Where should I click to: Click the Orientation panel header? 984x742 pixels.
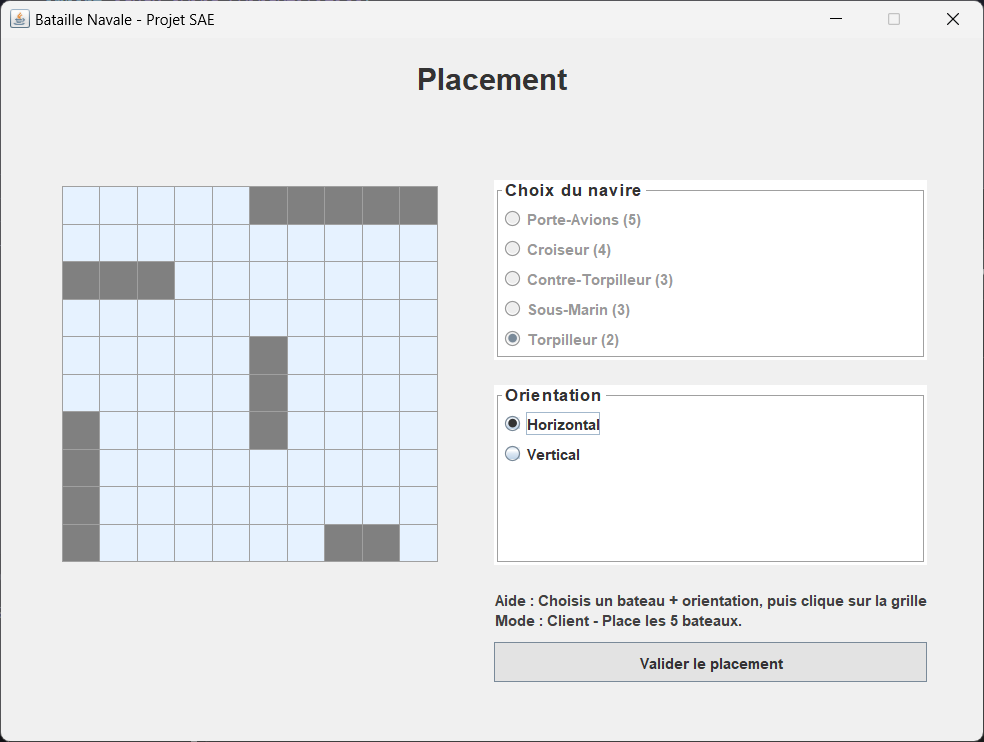tap(553, 396)
